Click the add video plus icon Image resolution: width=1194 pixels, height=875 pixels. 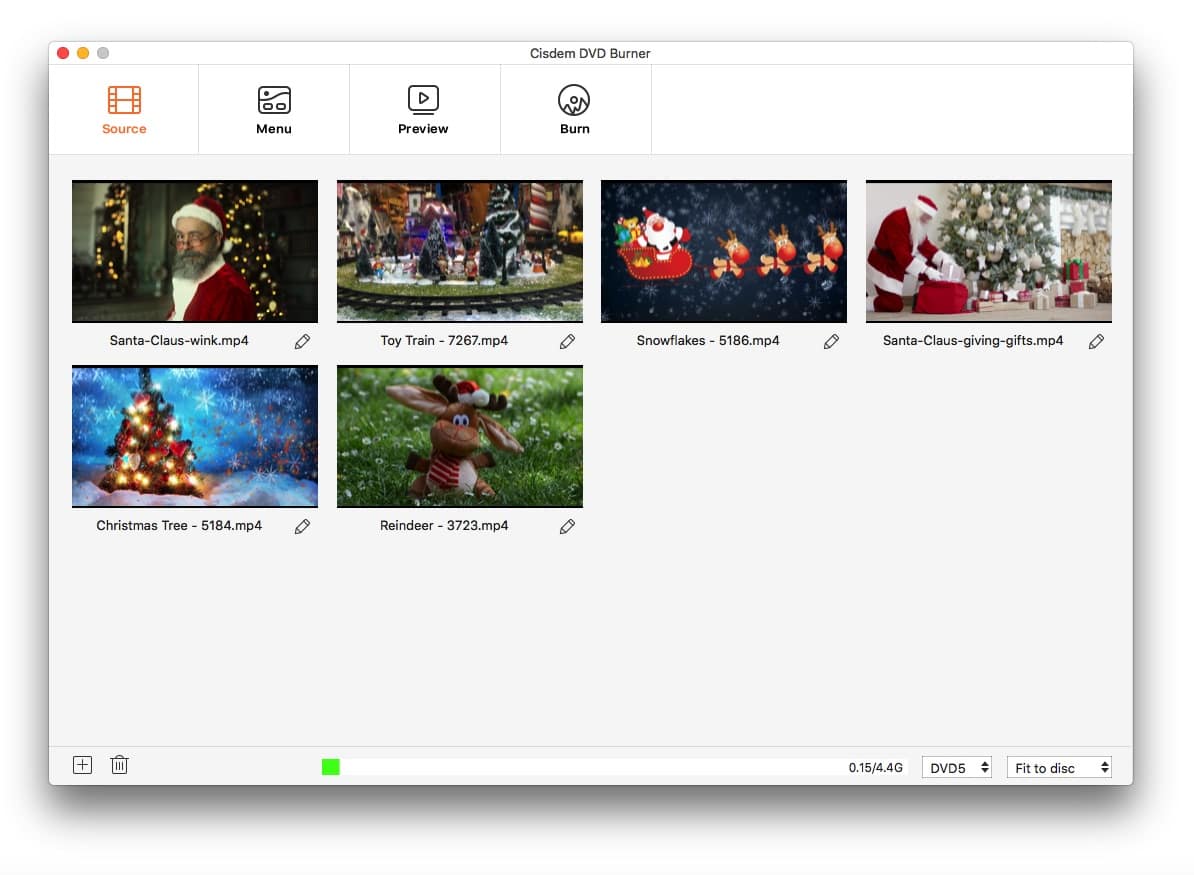(x=82, y=764)
